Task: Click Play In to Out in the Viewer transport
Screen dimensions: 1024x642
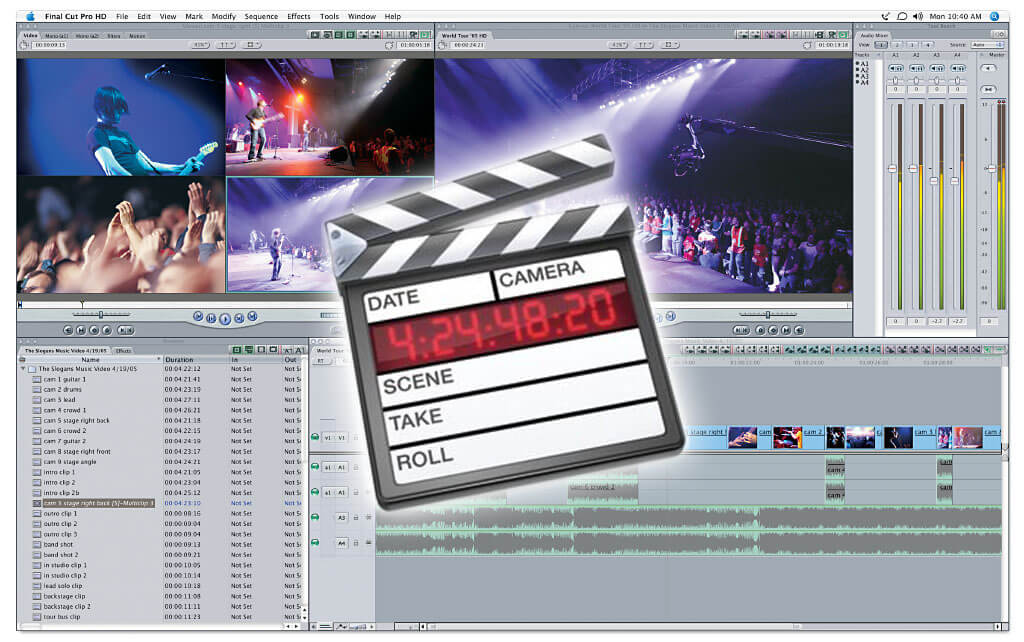Action: click(x=211, y=318)
